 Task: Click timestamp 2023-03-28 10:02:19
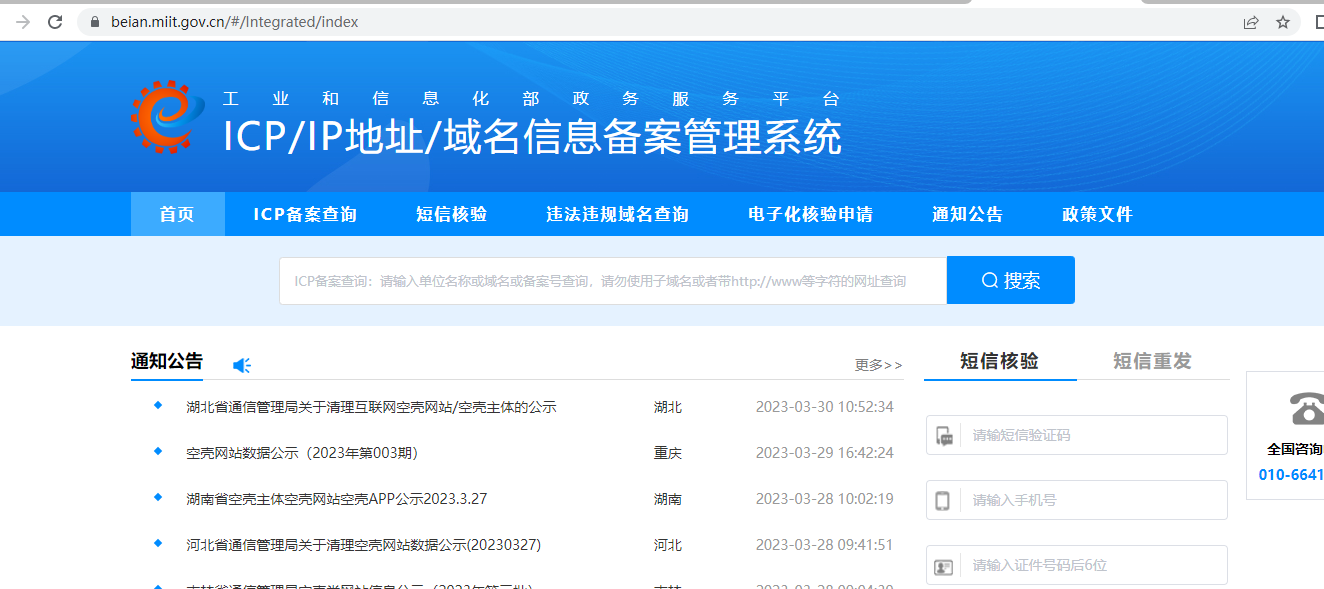[x=825, y=498]
